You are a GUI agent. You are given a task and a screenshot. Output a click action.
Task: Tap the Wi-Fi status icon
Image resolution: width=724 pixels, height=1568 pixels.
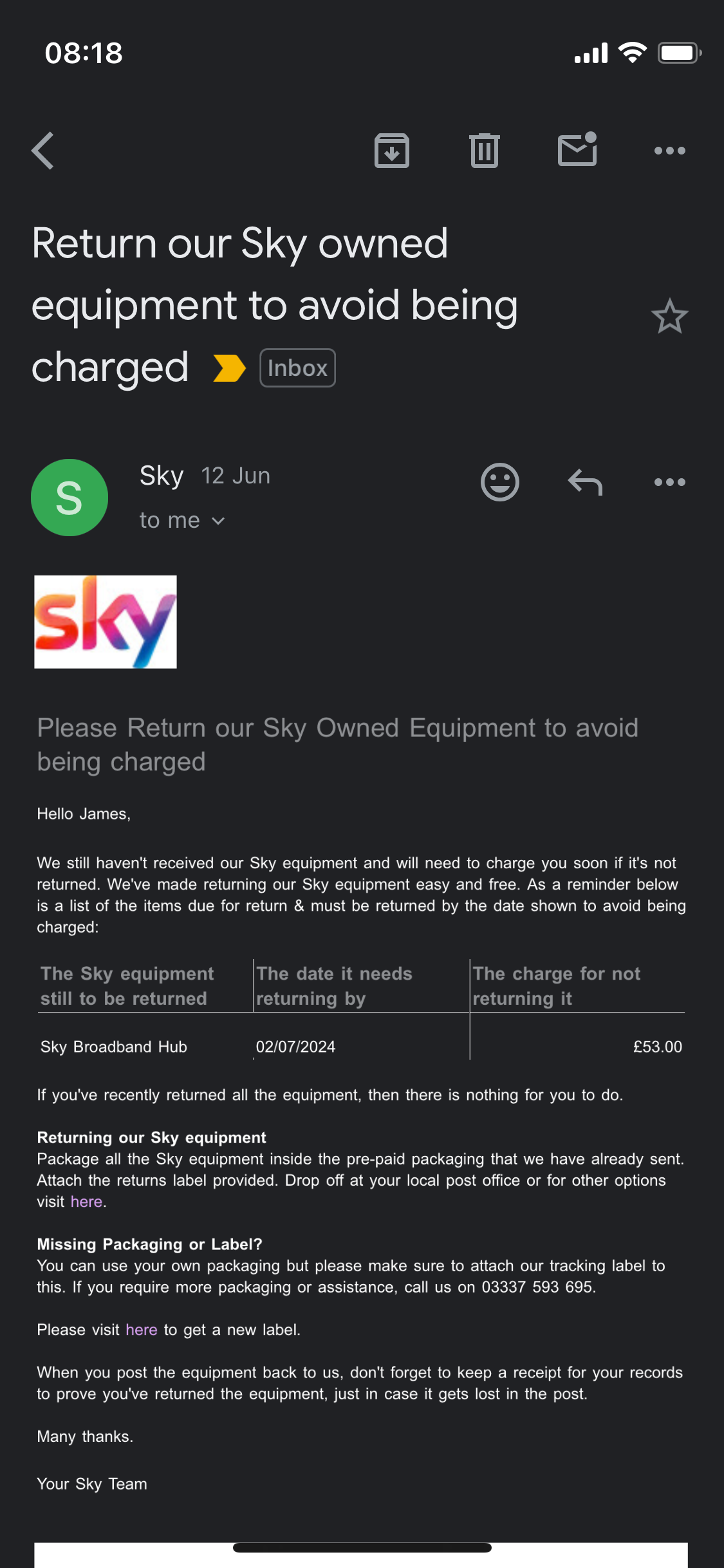[632, 53]
